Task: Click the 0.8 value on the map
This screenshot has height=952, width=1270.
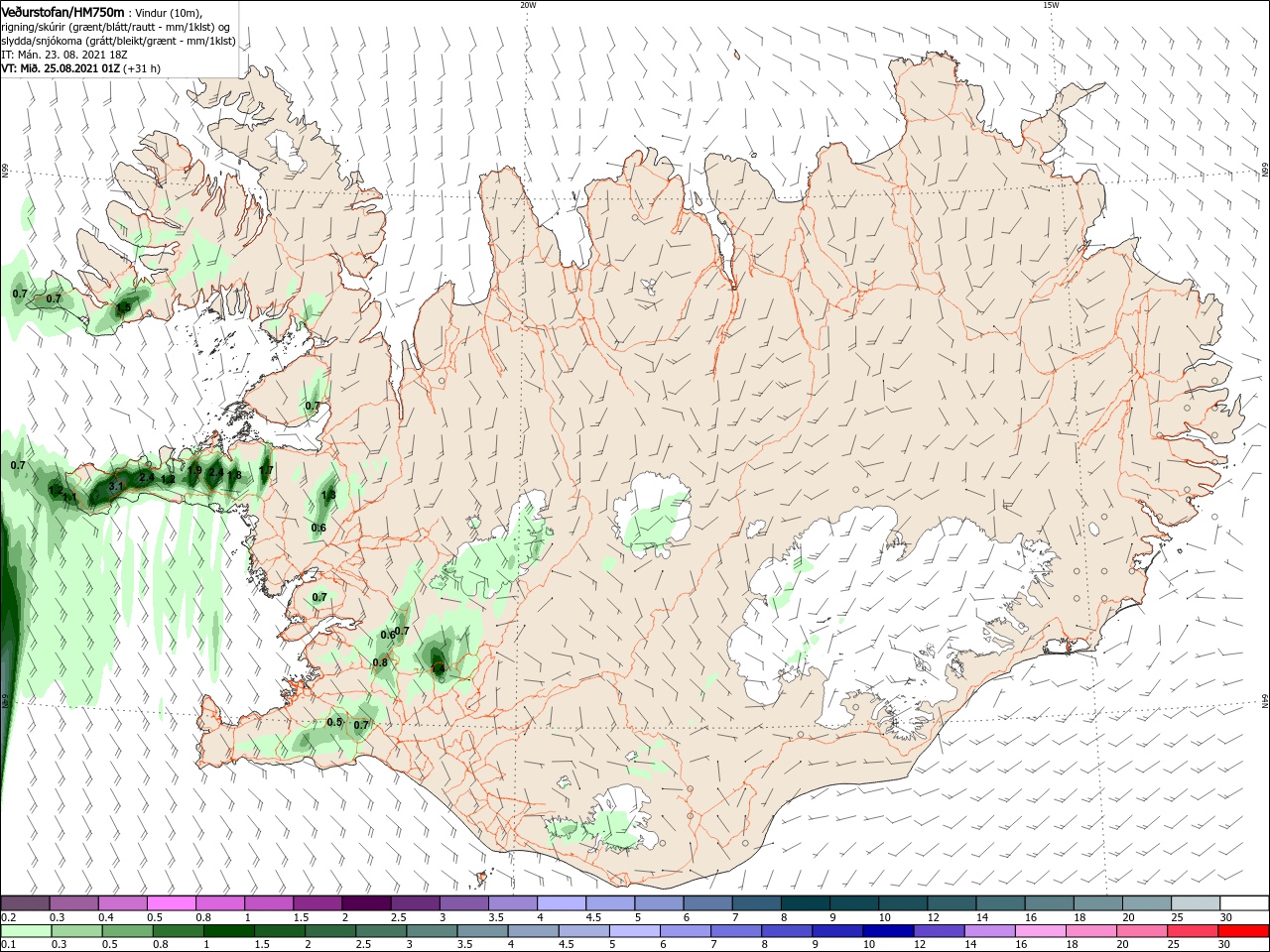Action: click(380, 662)
